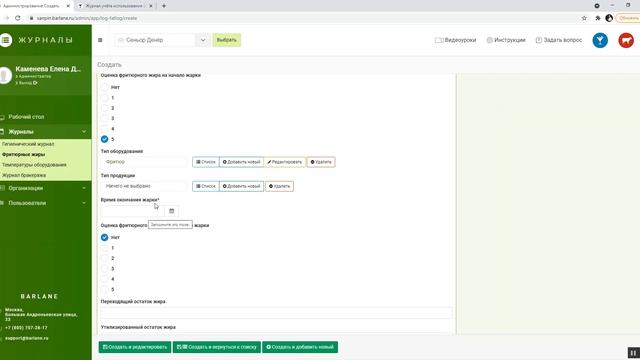Click Добавить новый for equipment type
Image resolution: width=640 pixels, height=360 pixels.
[x=241, y=162]
